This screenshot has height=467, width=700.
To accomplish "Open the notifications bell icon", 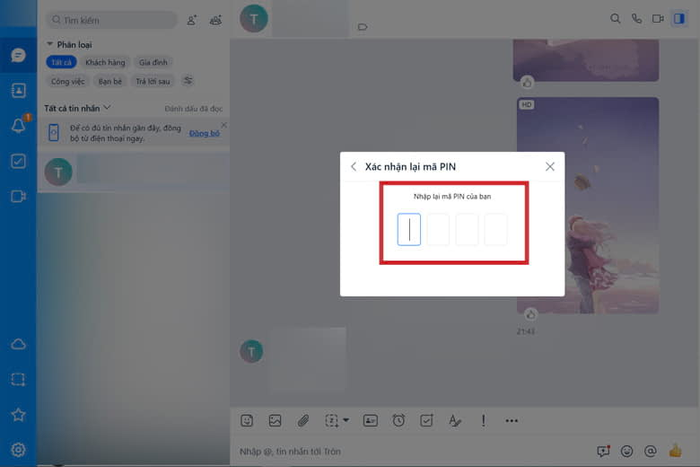I will click(x=18, y=125).
